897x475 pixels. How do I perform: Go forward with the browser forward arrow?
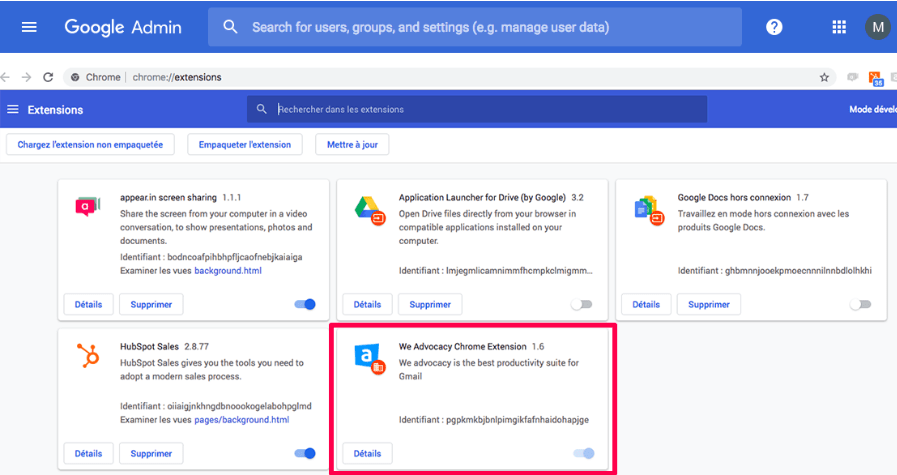pyautogui.click(x=26, y=77)
